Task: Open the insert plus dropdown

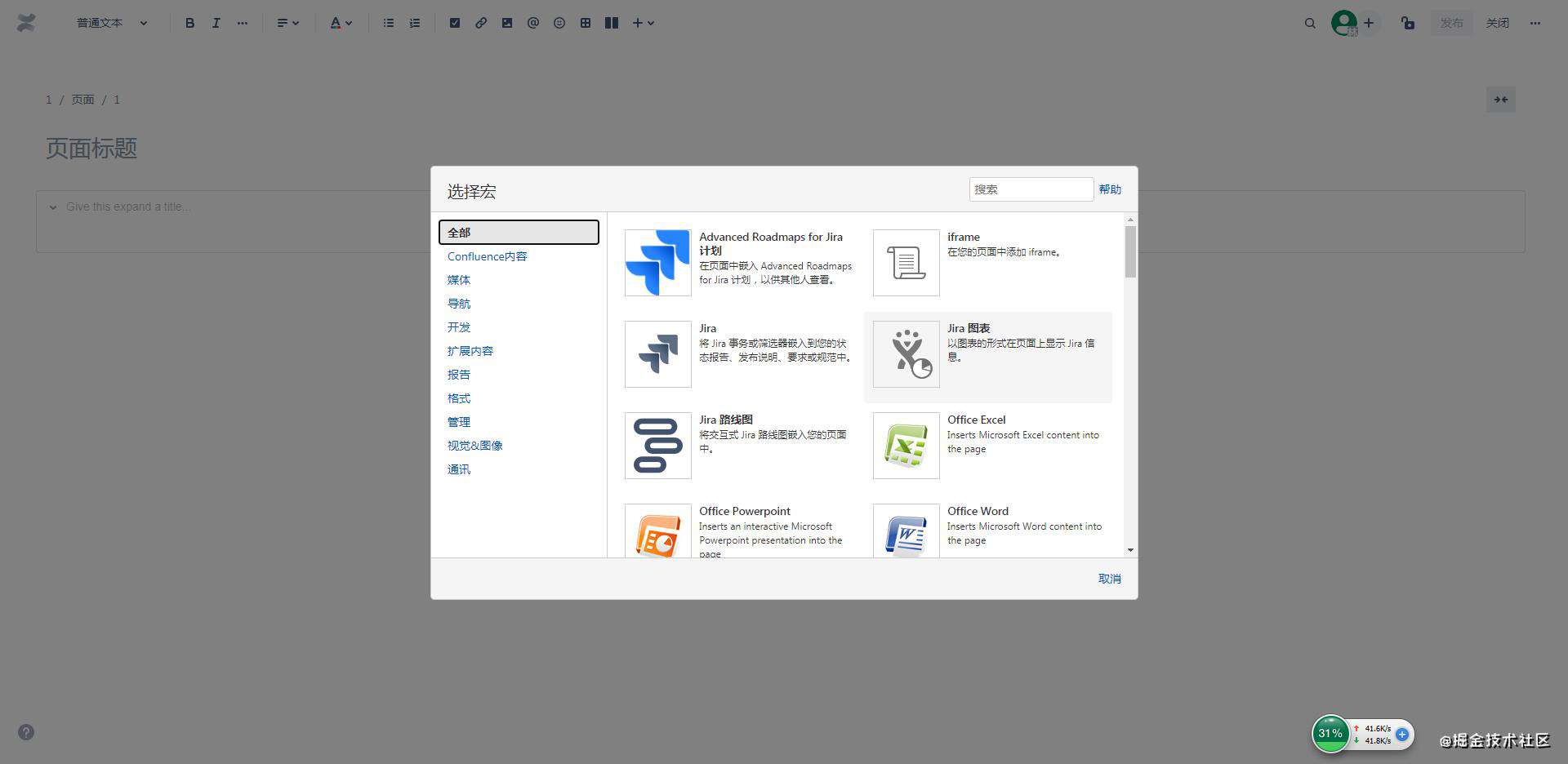Action: coord(644,23)
